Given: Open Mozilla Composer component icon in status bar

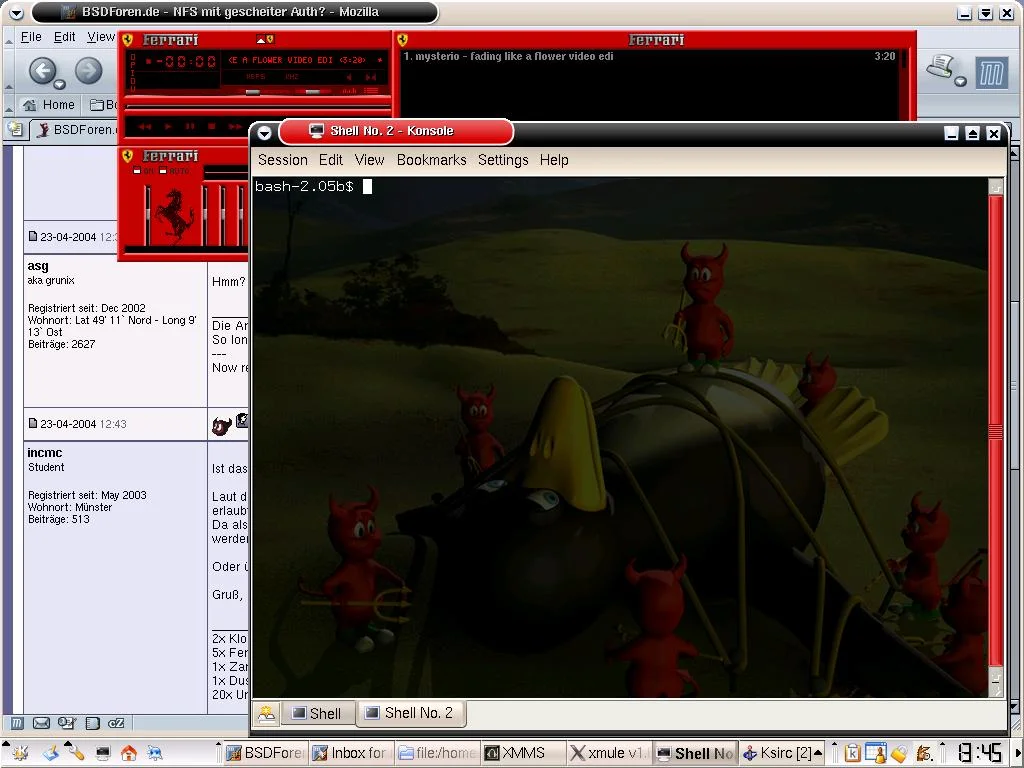Looking at the screenshot, I should click(67, 723).
